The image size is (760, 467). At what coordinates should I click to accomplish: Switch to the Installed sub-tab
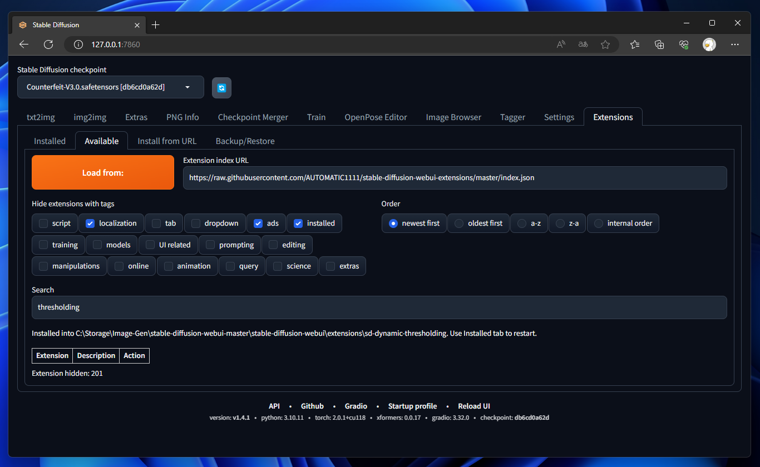pyautogui.click(x=49, y=141)
